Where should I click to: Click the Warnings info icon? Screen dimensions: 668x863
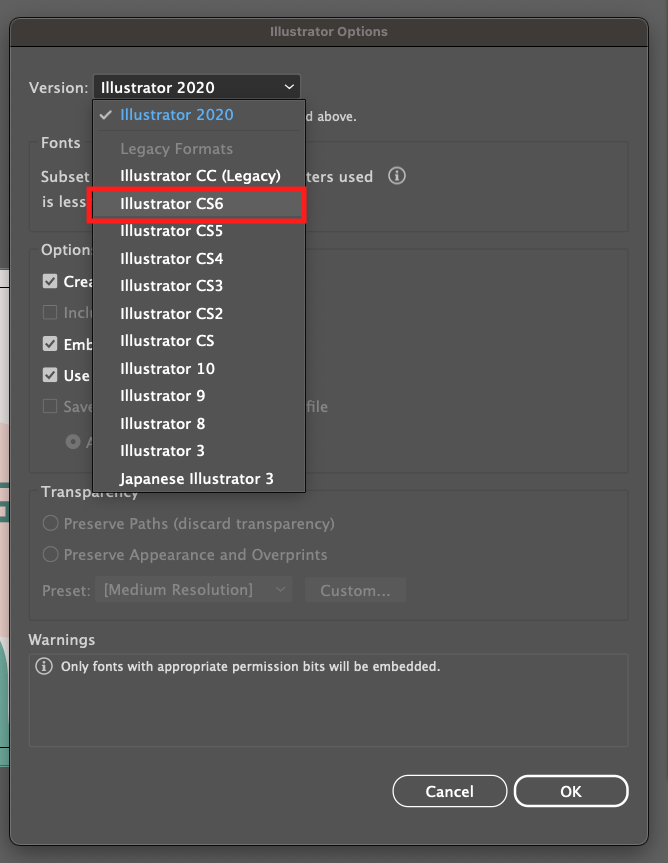tap(44, 666)
